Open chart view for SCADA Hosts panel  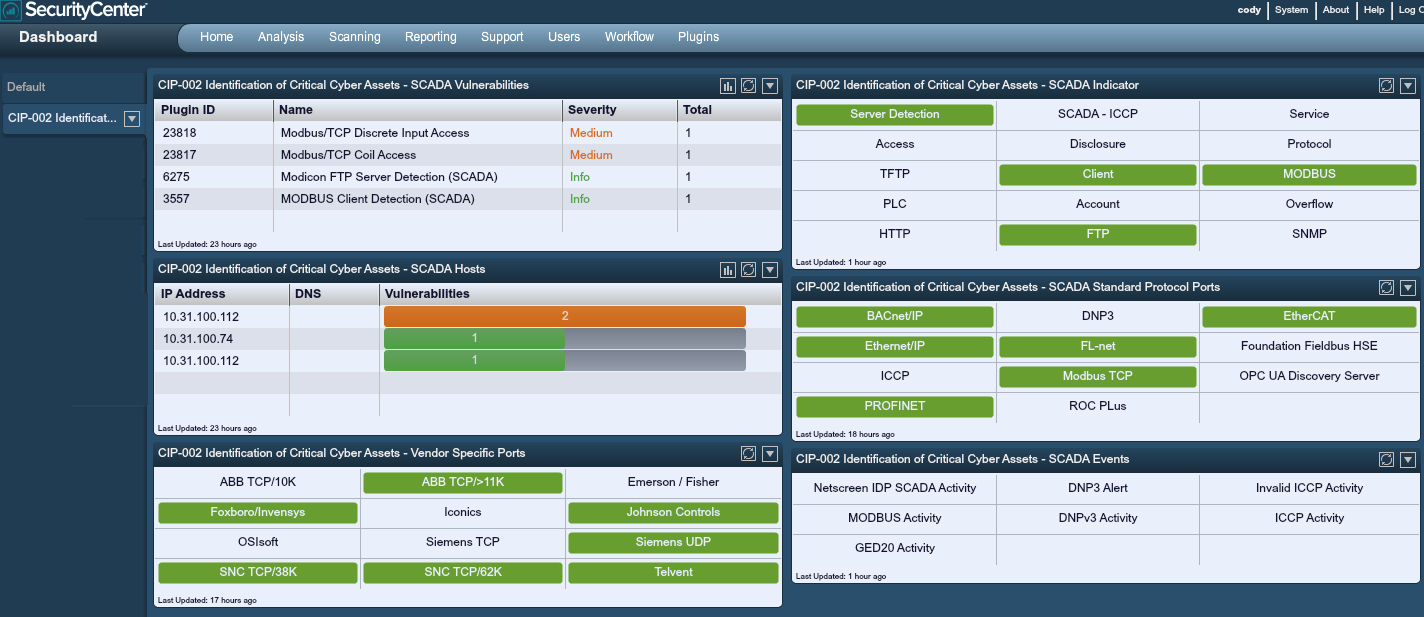coord(728,270)
